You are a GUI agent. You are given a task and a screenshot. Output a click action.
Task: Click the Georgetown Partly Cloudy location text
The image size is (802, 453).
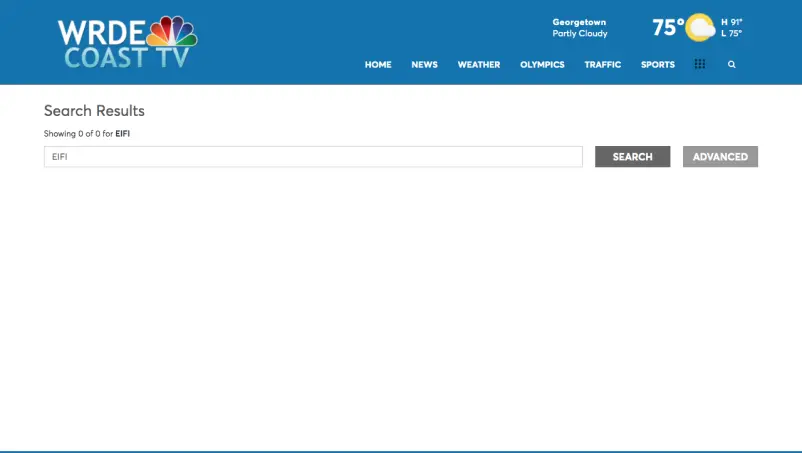pos(580,28)
